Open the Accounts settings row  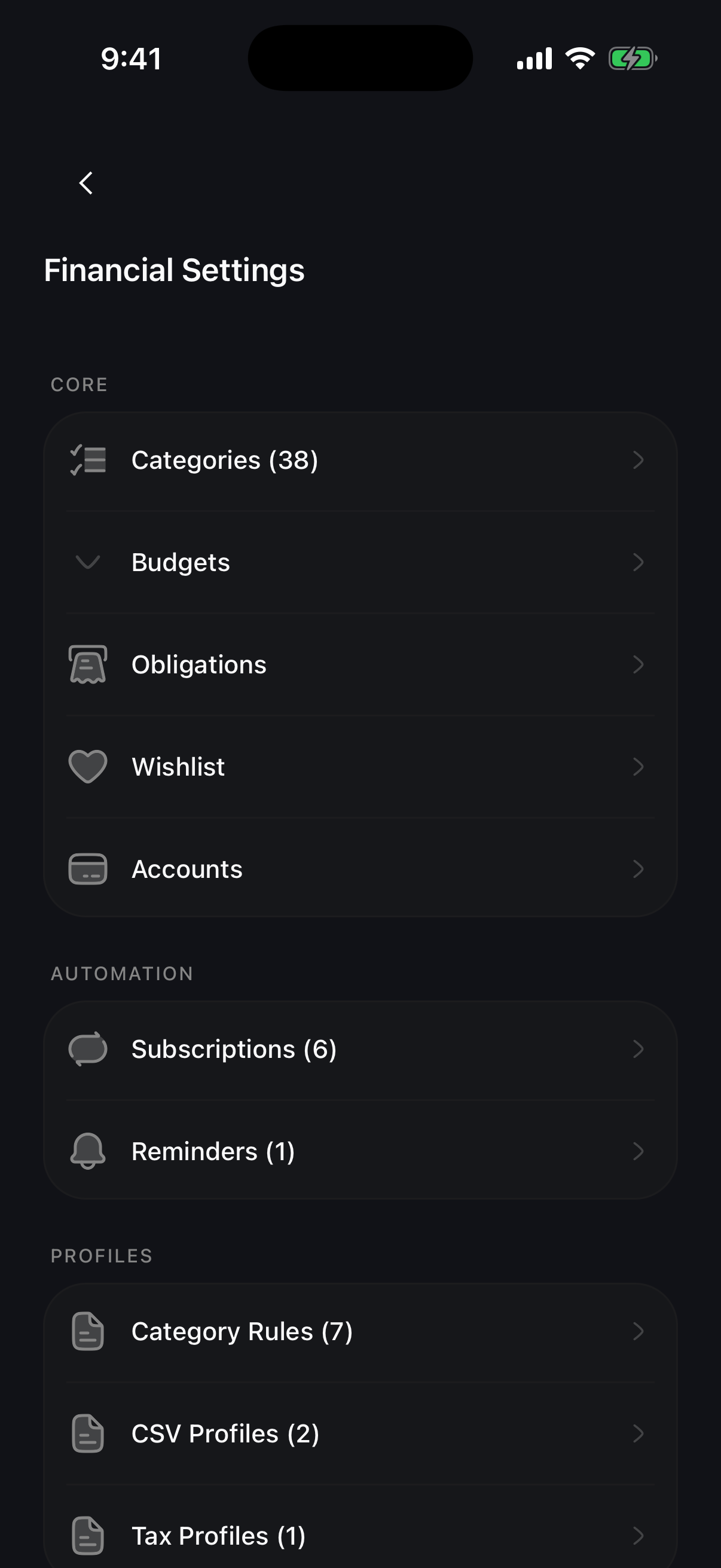pos(360,868)
